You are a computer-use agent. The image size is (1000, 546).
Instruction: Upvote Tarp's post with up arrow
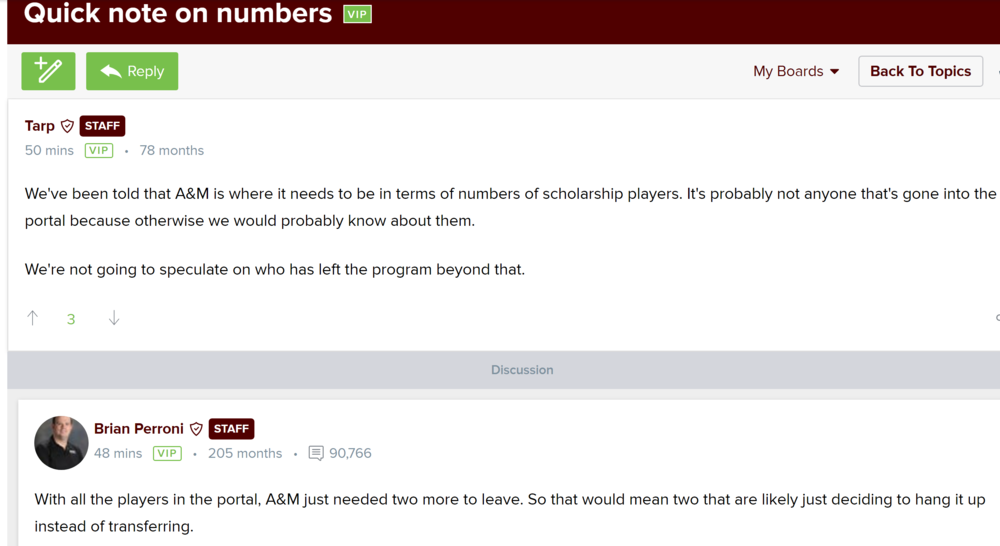point(33,318)
